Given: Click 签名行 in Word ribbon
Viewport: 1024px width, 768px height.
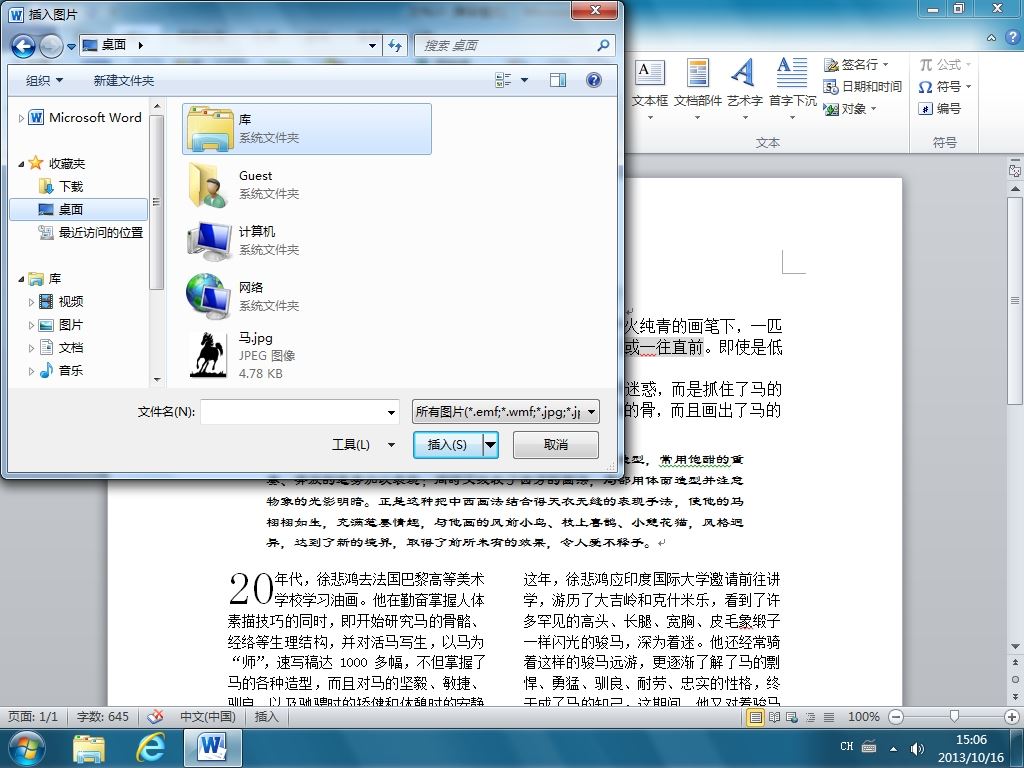Looking at the screenshot, I should (856, 65).
